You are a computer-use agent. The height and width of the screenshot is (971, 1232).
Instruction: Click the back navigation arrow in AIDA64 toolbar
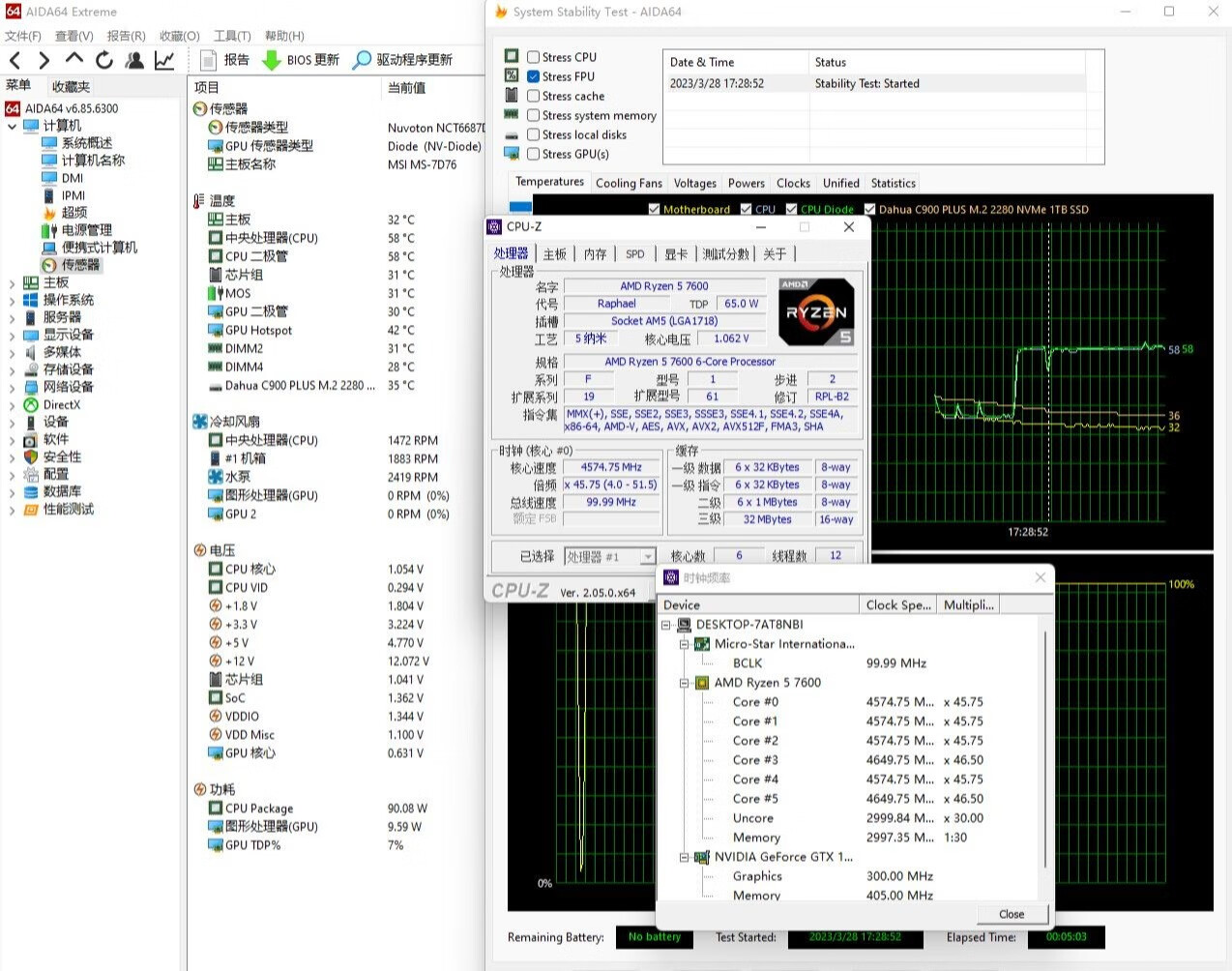(15, 60)
